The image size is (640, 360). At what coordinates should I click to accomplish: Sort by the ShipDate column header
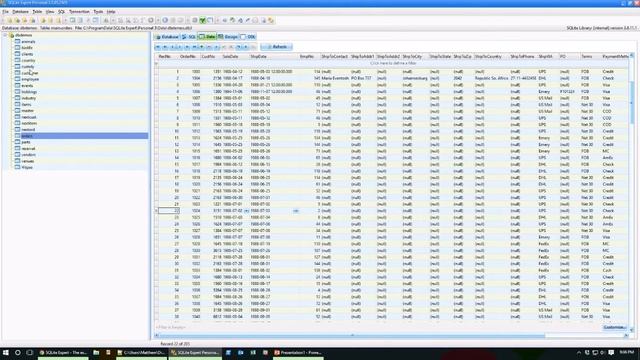click(x=274, y=57)
